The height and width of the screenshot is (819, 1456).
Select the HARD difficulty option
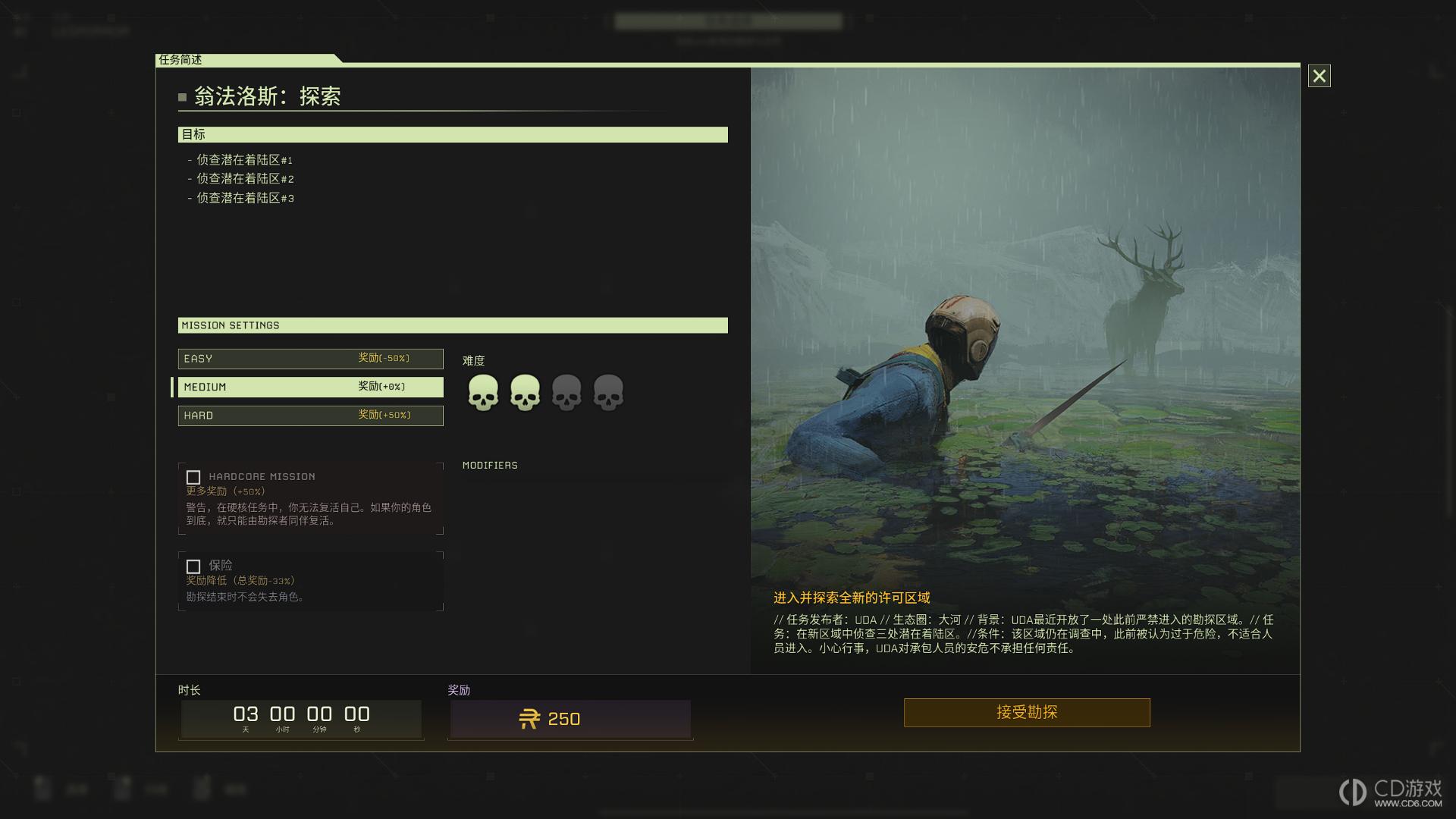click(x=310, y=416)
